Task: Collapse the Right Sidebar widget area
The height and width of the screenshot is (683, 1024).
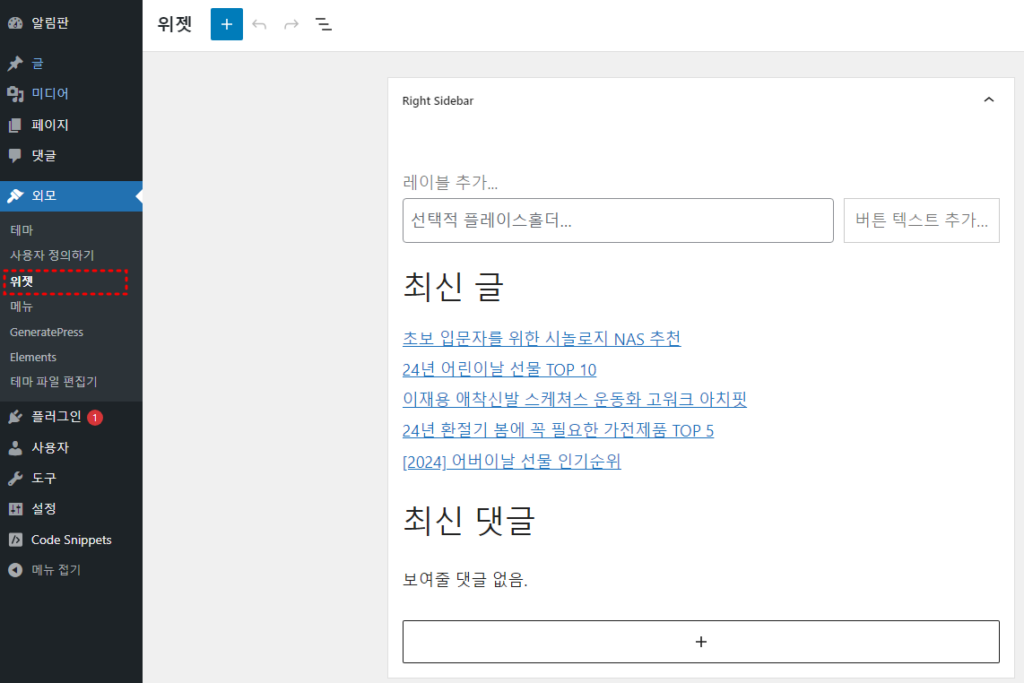Action: pos(989,100)
